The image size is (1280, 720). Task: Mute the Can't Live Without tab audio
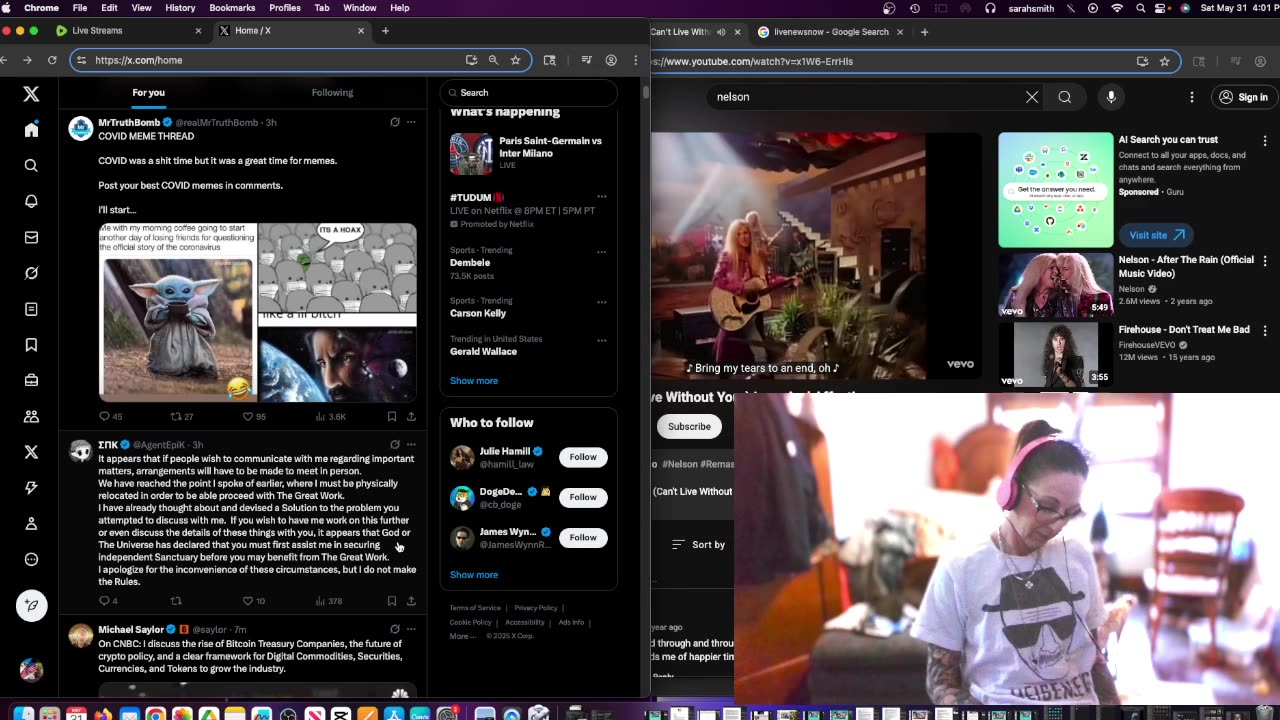pyautogui.click(x=721, y=32)
